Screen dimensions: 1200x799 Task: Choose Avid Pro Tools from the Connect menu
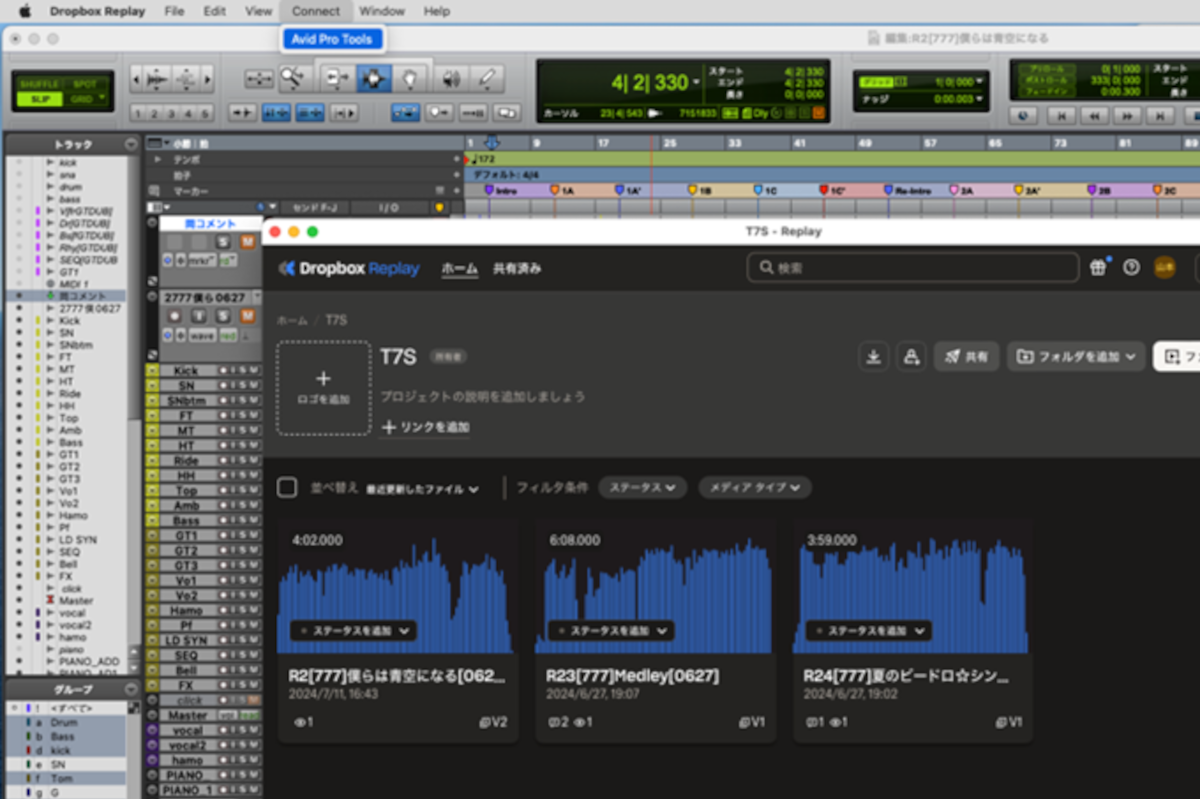coord(331,38)
